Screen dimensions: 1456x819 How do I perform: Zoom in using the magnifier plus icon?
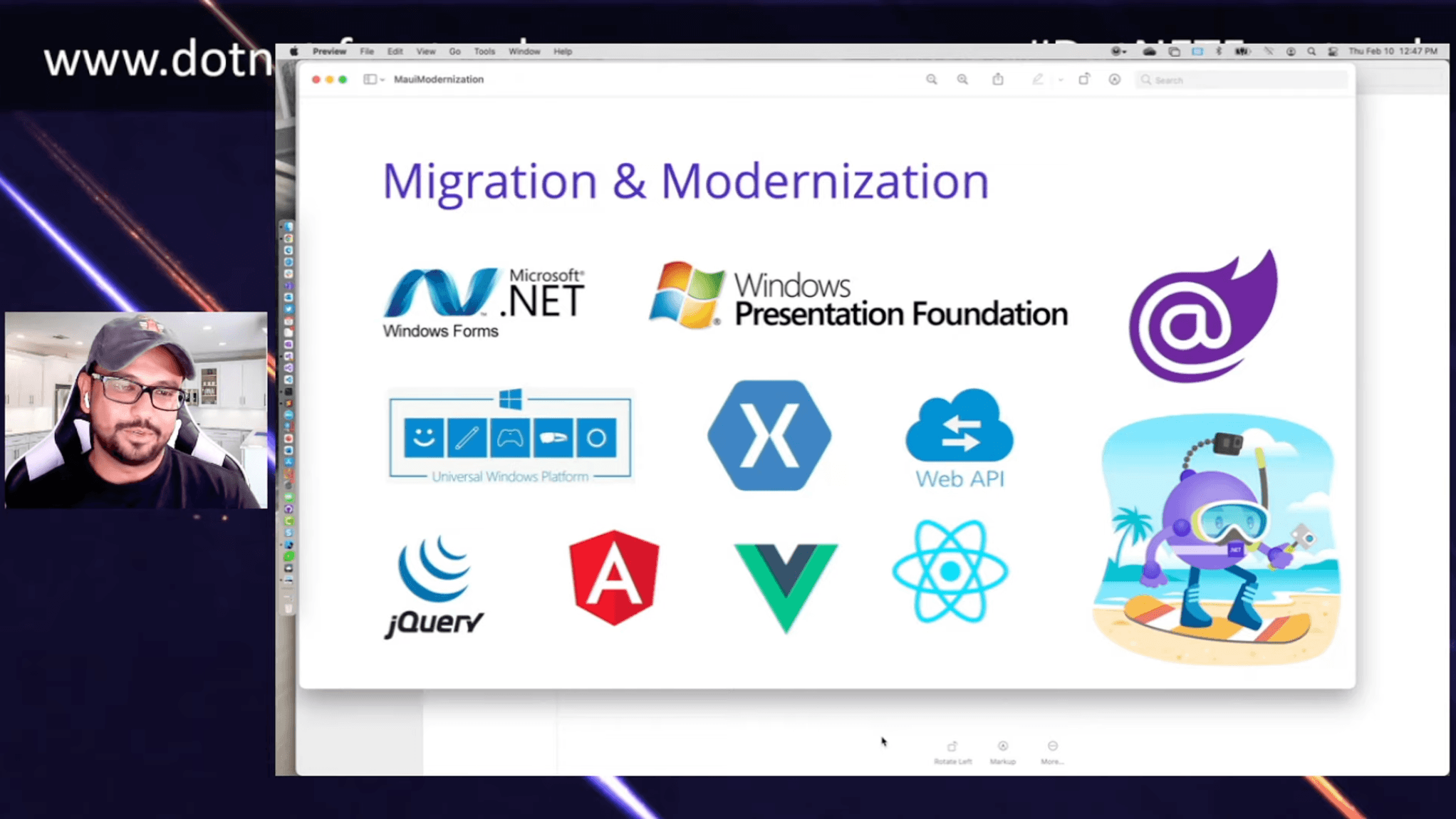[x=962, y=80]
